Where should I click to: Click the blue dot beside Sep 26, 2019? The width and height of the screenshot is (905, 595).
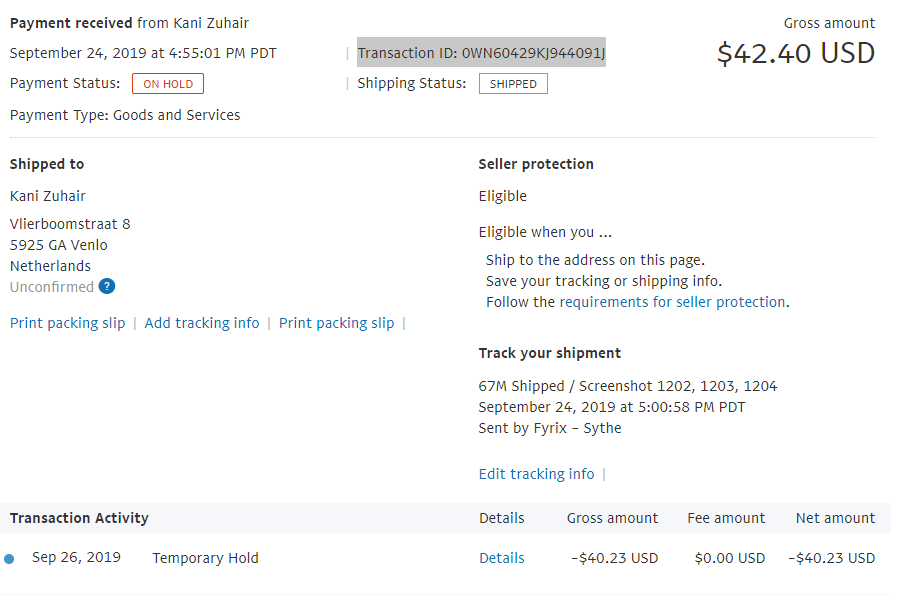pos(9,559)
